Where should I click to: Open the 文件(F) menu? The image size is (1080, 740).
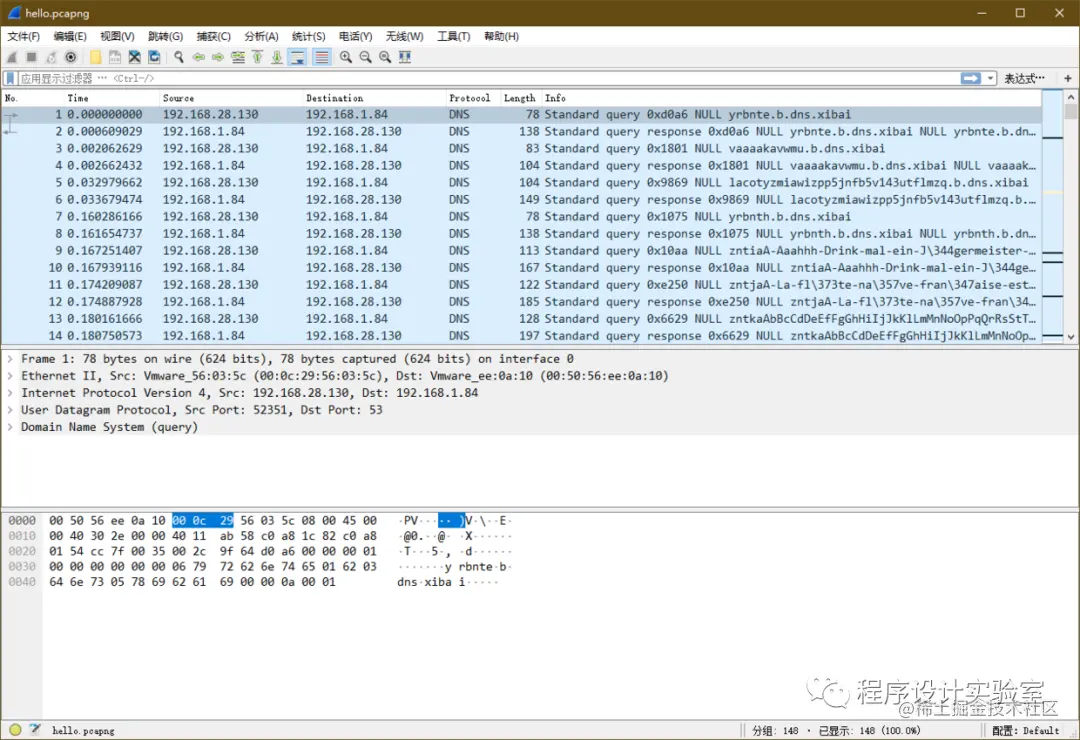click(x=23, y=37)
